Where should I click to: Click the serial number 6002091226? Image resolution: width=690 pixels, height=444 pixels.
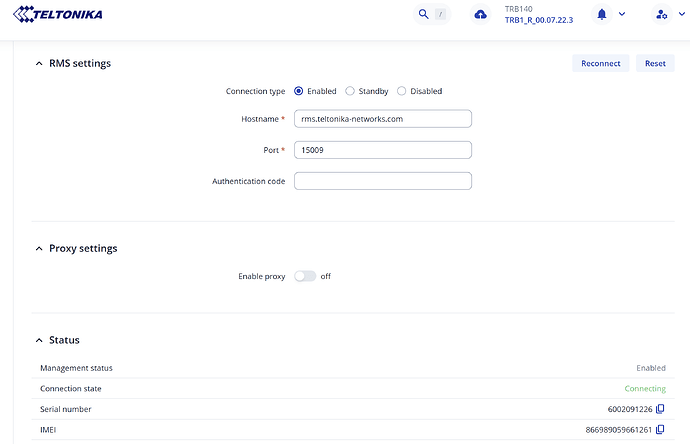pyautogui.click(x=630, y=409)
